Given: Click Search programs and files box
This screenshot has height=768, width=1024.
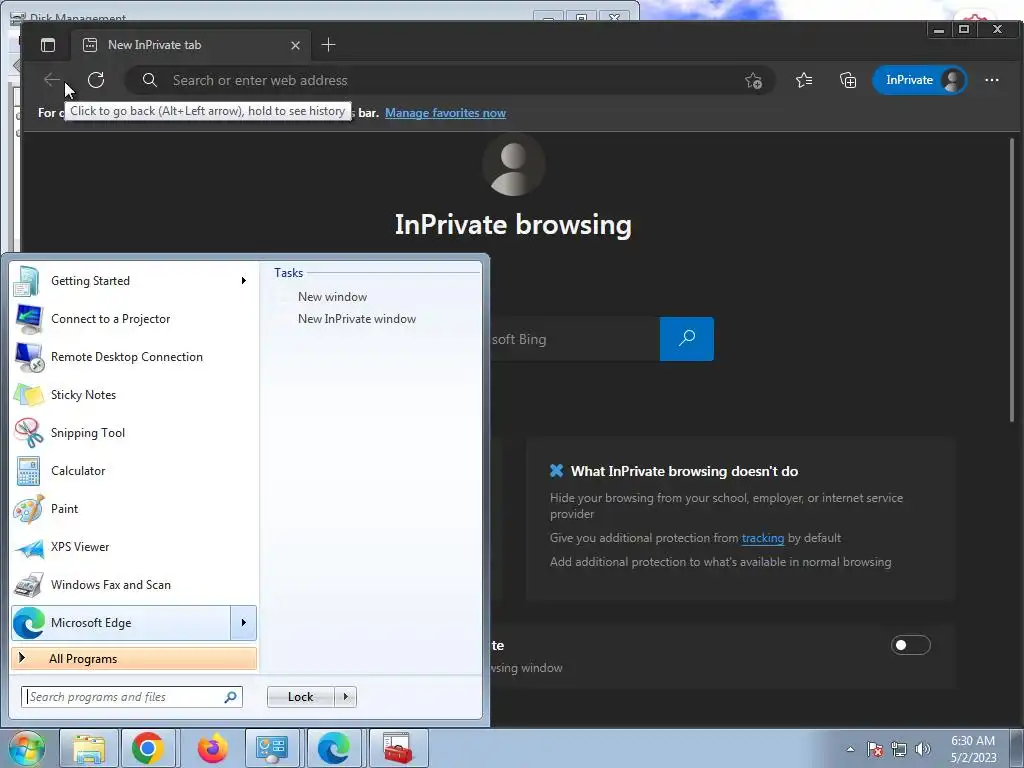Looking at the screenshot, I should click(132, 697).
